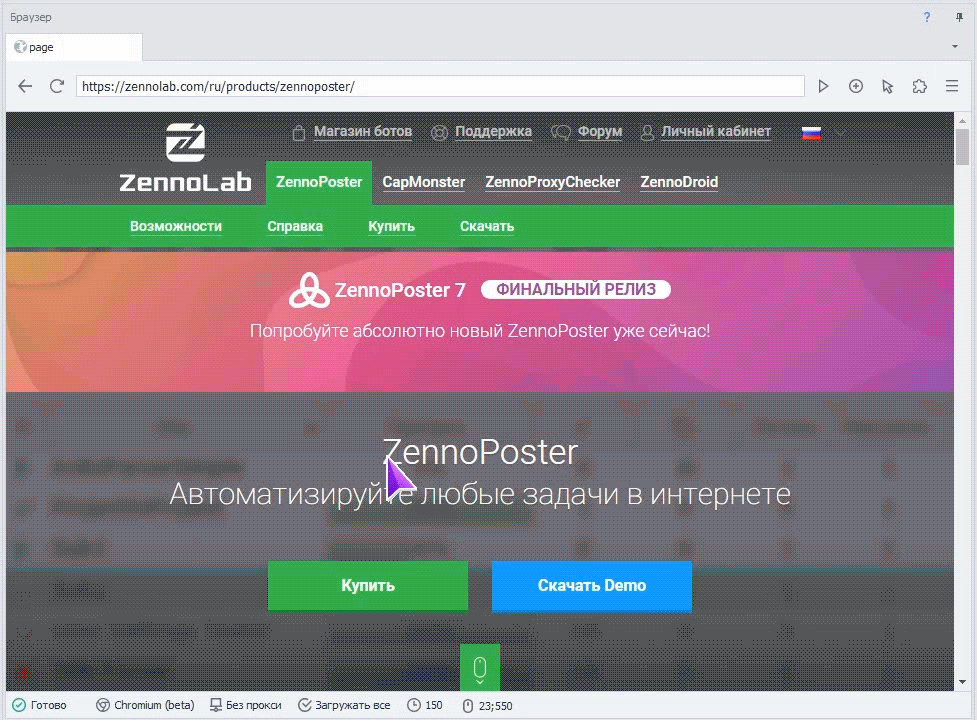Click the URL address bar
Viewport: 977px width, 720px height.
coord(440,86)
